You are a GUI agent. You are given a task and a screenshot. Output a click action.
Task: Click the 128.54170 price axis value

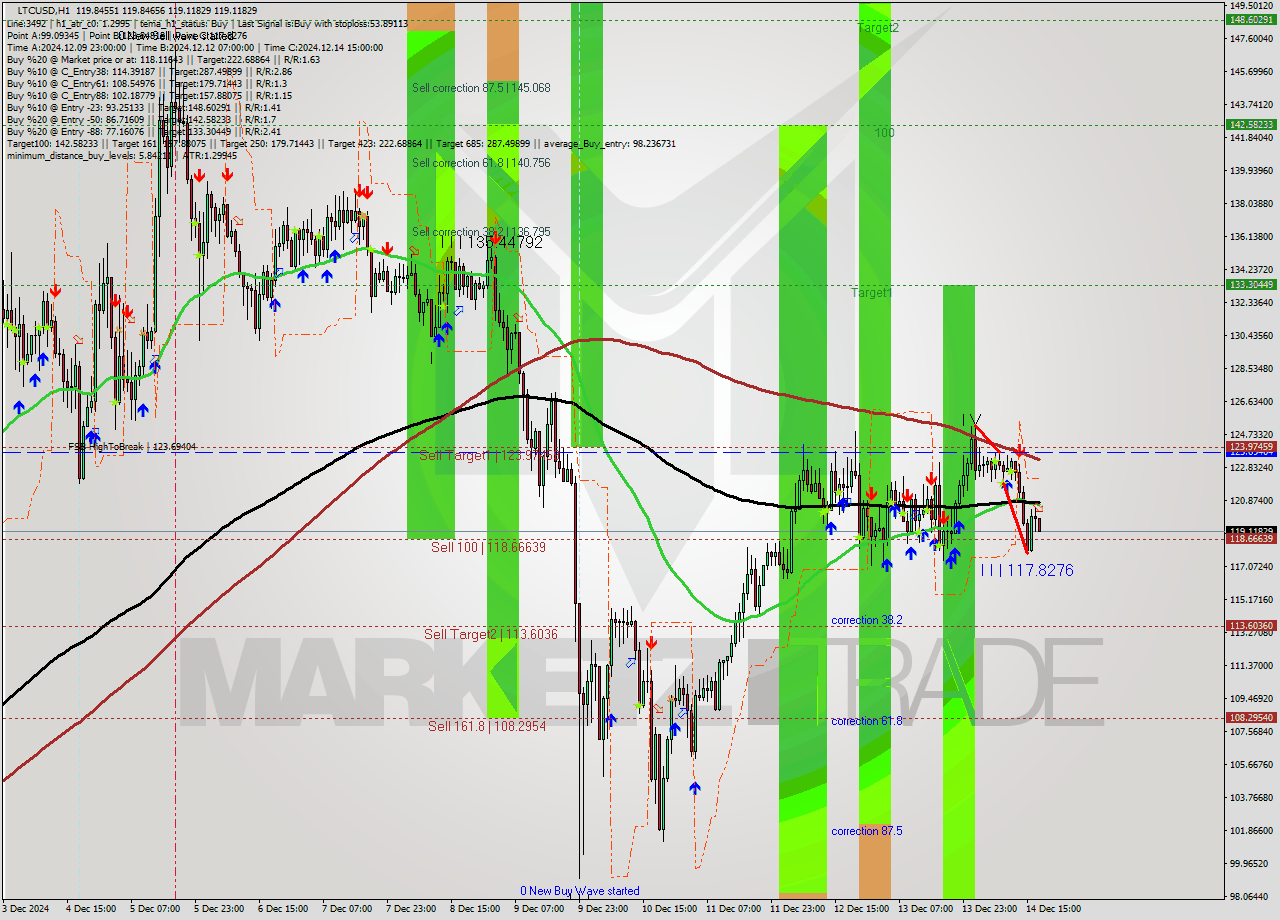tap(1251, 368)
